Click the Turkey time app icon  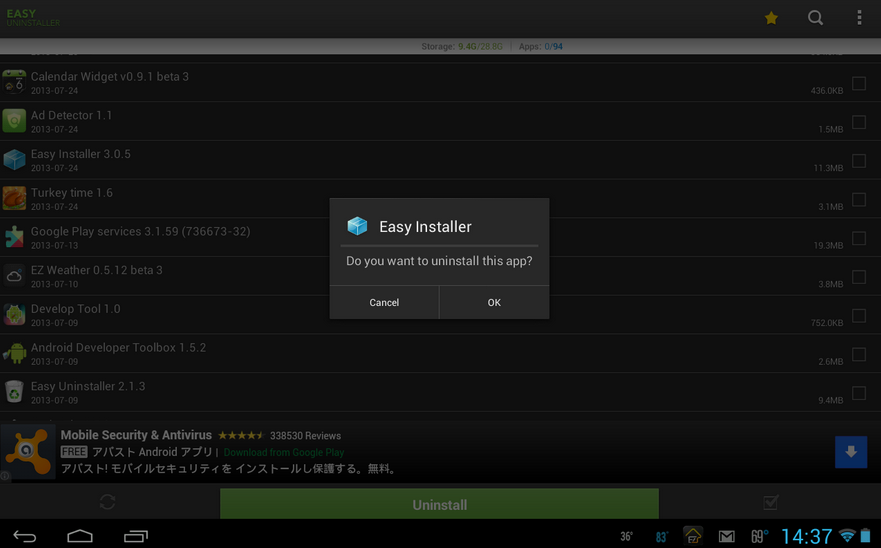coord(14,198)
